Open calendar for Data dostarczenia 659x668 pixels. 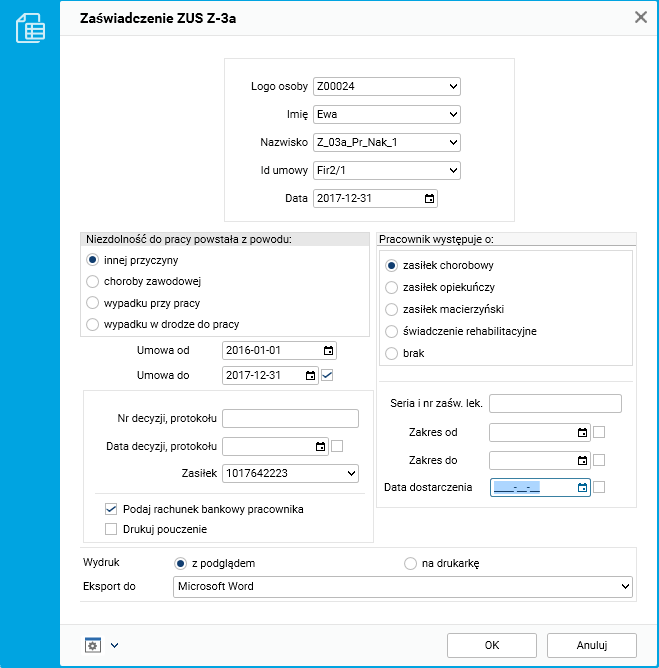click(x=582, y=488)
